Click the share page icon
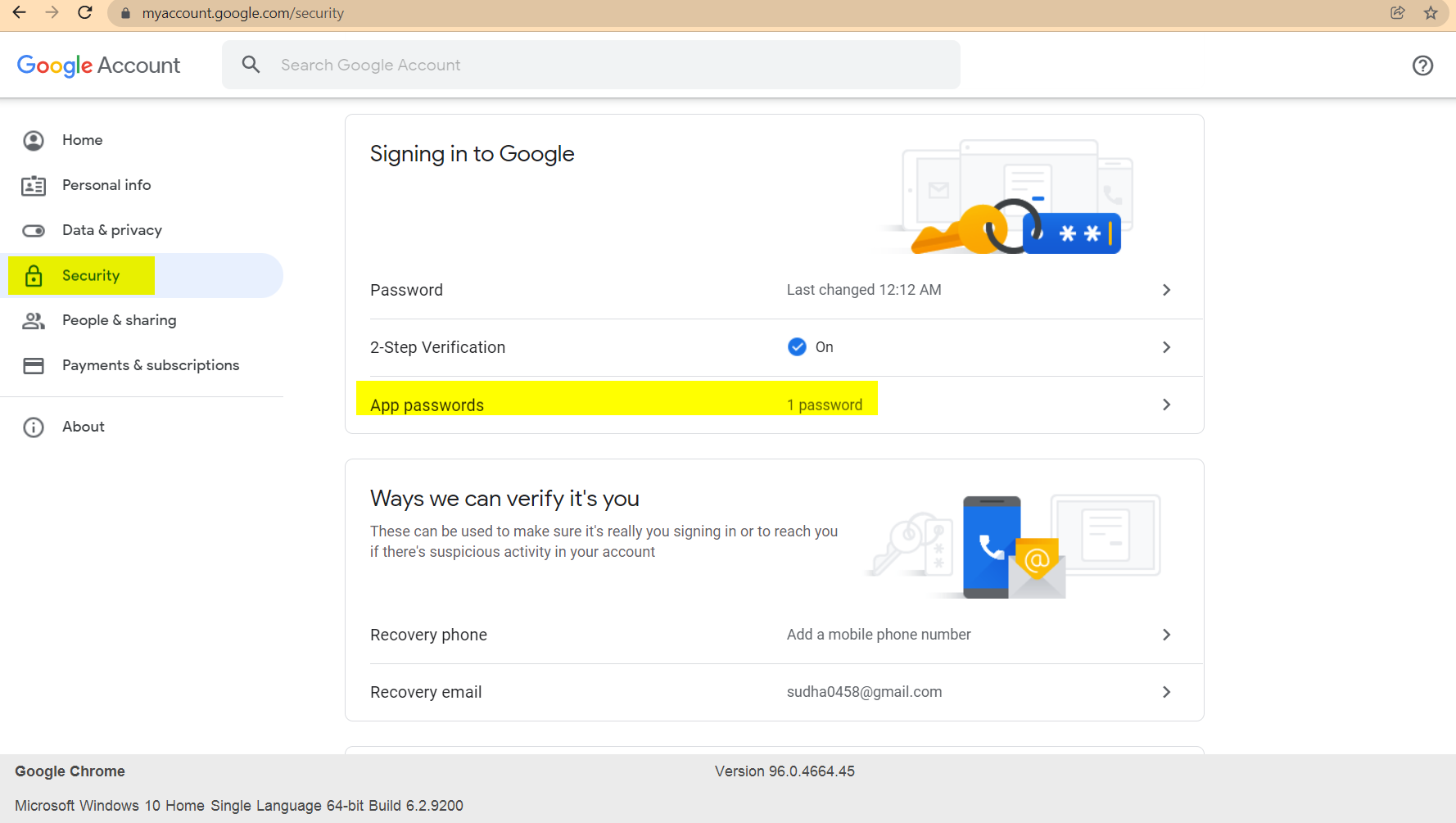This screenshot has height=823, width=1456. click(1398, 12)
